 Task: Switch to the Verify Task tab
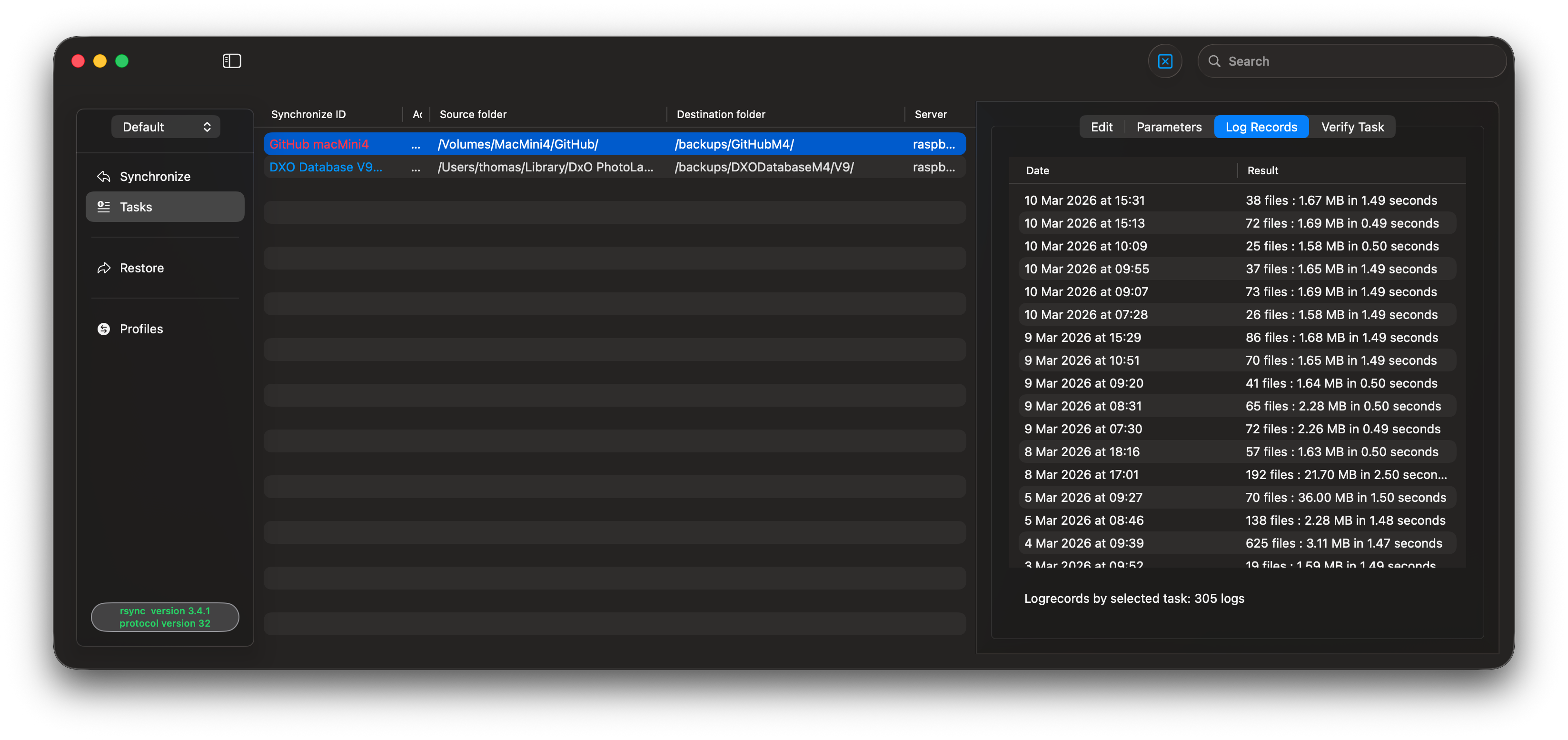[1352, 127]
